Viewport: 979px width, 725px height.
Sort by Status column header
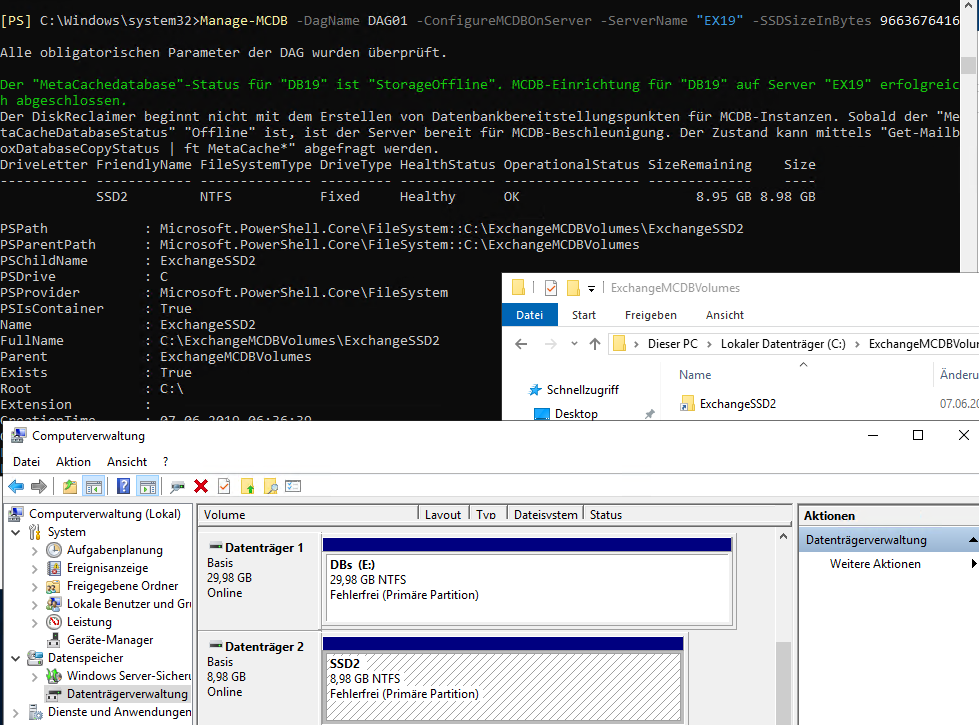[689, 515]
